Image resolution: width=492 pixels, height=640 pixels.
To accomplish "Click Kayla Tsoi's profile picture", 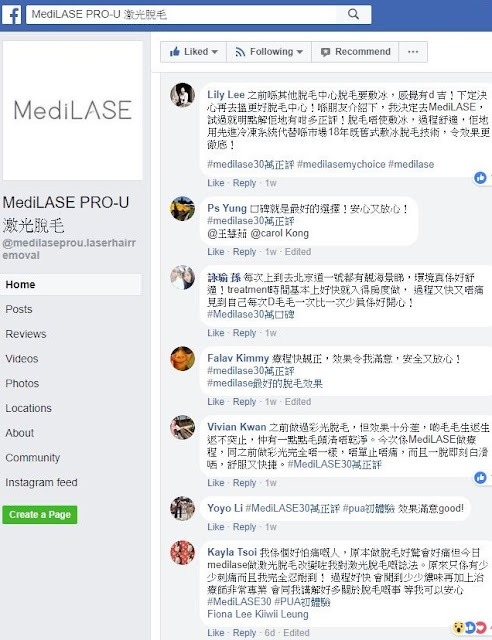I will [x=182, y=552].
